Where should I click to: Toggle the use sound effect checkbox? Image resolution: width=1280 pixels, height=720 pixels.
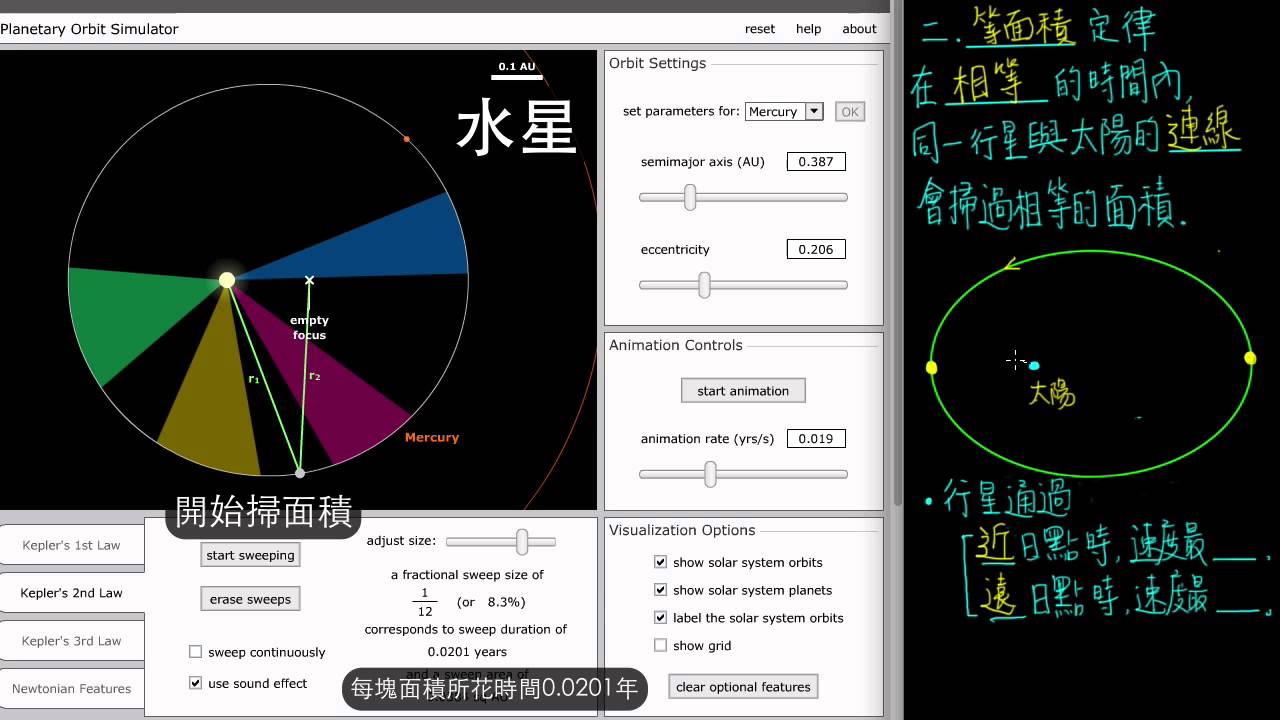[x=196, y=684]
